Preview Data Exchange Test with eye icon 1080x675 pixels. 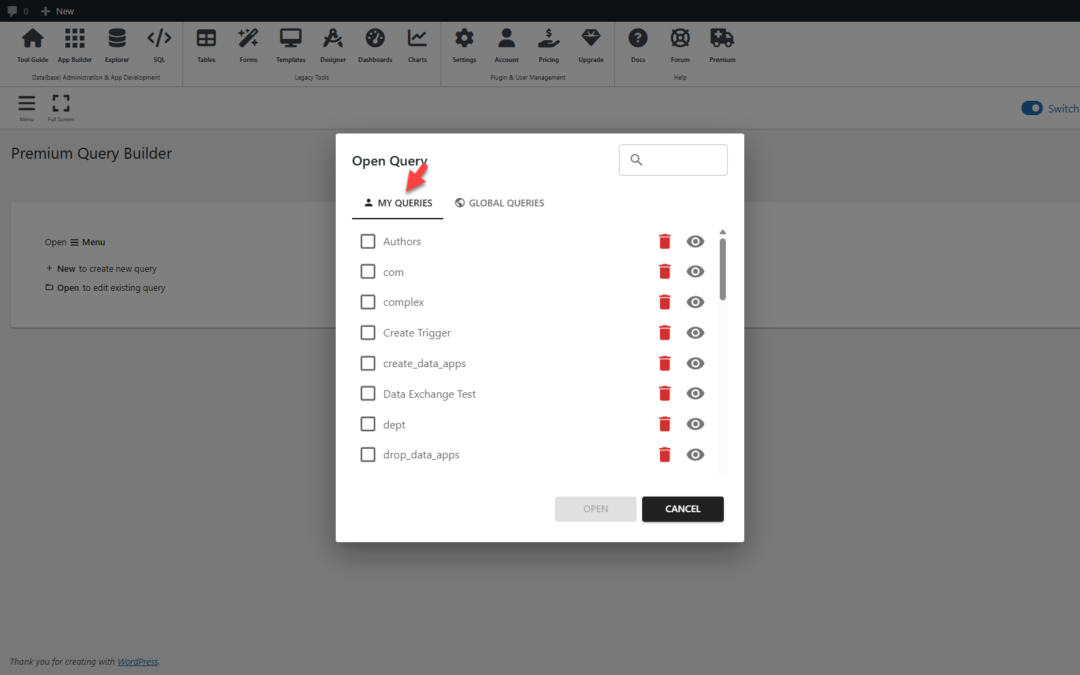(x=695, y=393)
